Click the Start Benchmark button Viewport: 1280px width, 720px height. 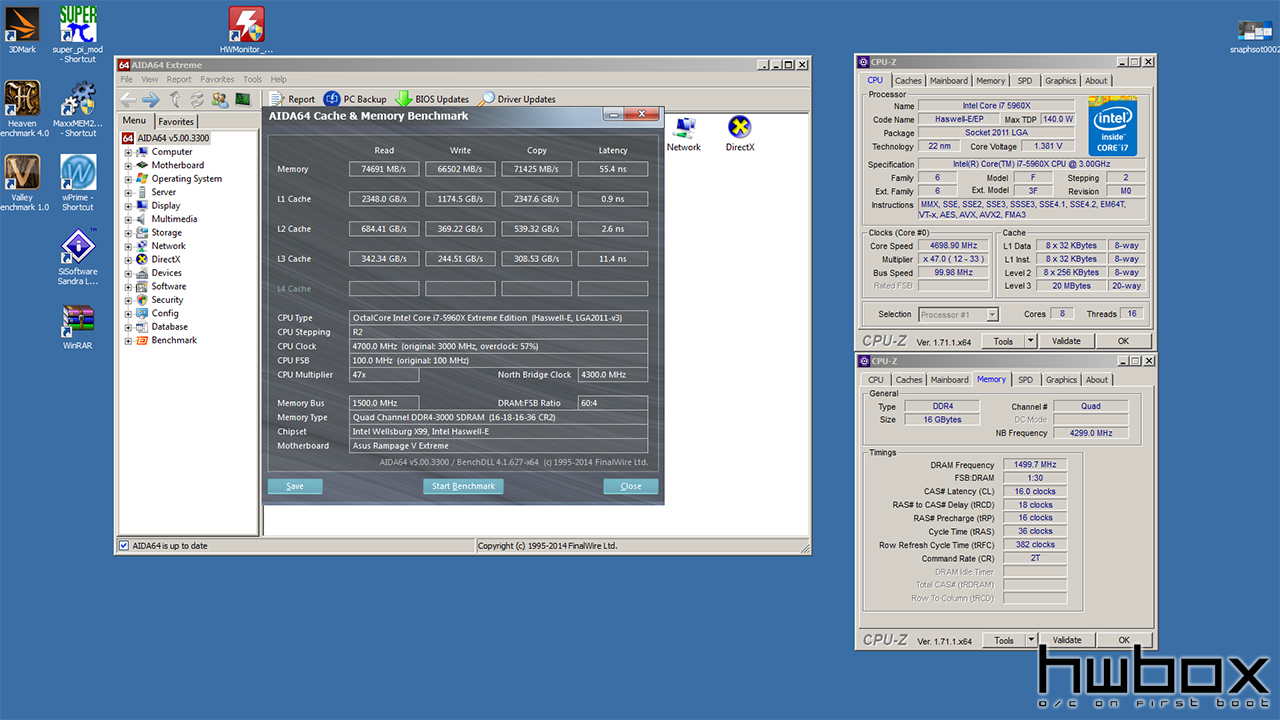coord(463,486)
